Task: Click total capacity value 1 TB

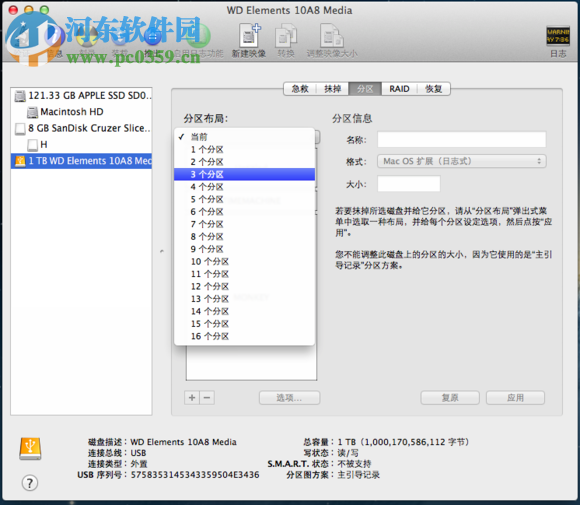Action: coord(404,442)
